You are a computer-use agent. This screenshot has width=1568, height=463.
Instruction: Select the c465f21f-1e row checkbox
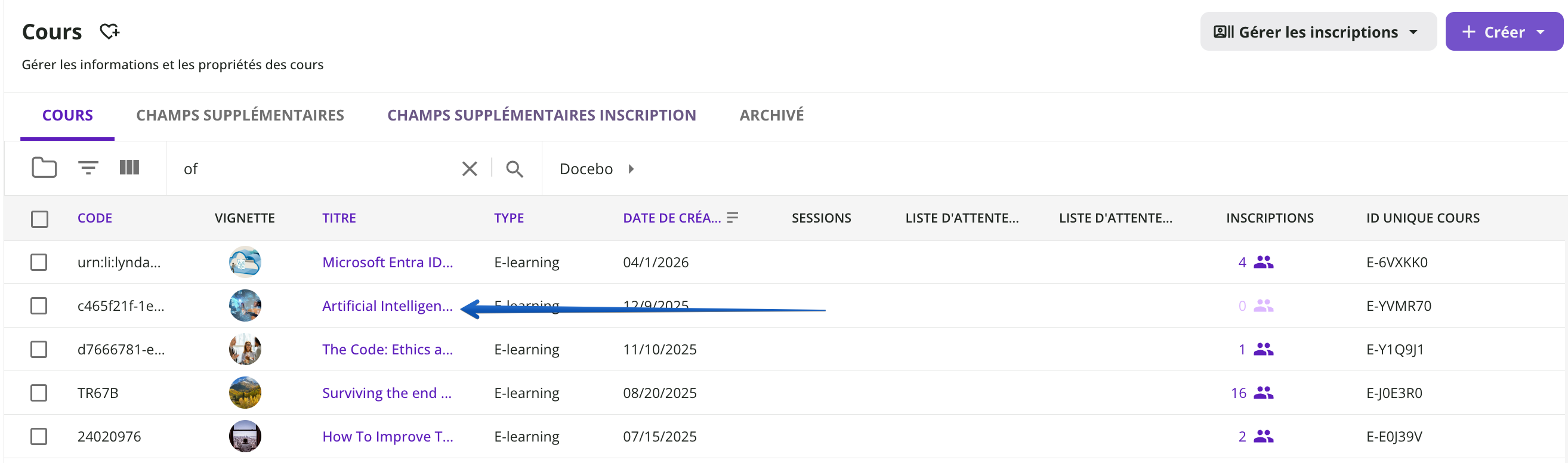coord(39,306)
